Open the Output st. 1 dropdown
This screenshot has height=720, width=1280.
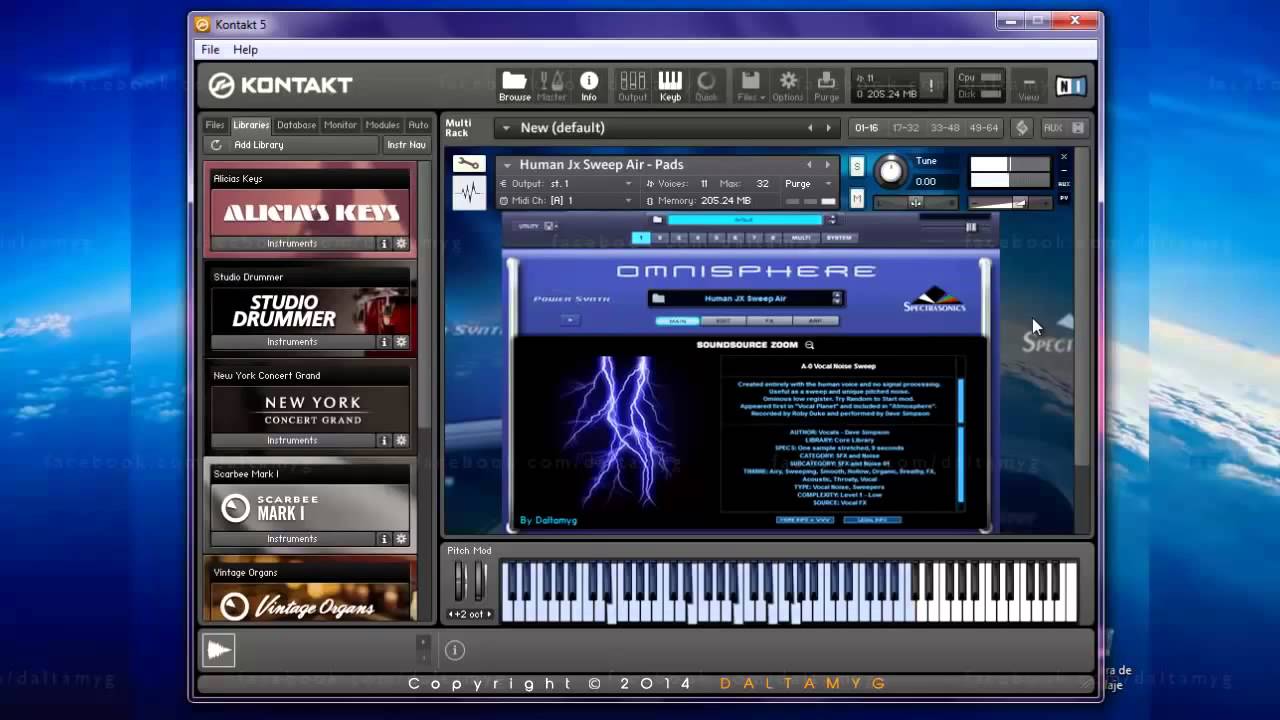coord(566,184)
